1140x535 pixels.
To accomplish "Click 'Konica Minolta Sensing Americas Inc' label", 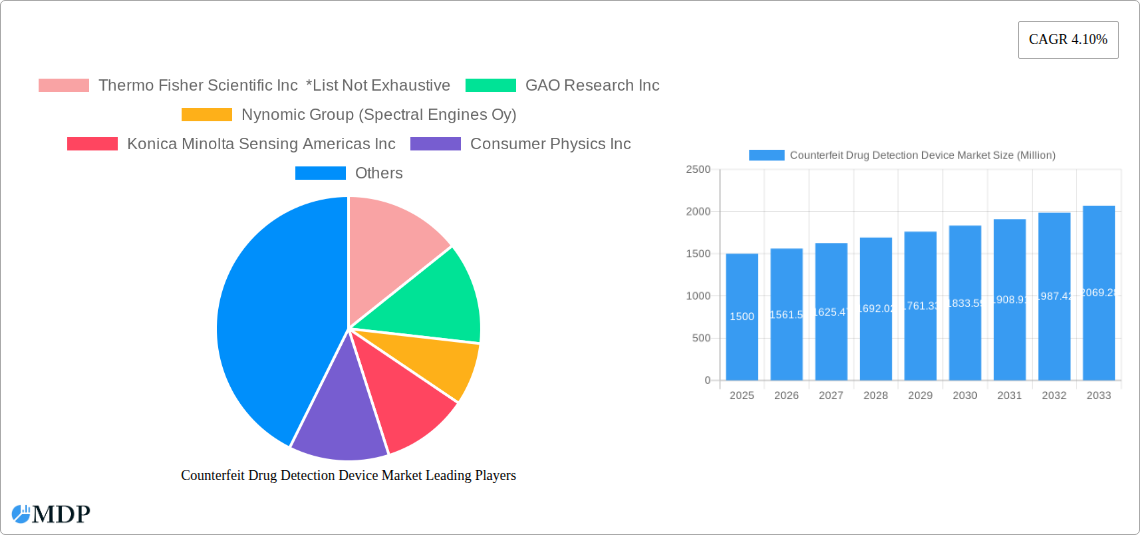I will point(261,144).
